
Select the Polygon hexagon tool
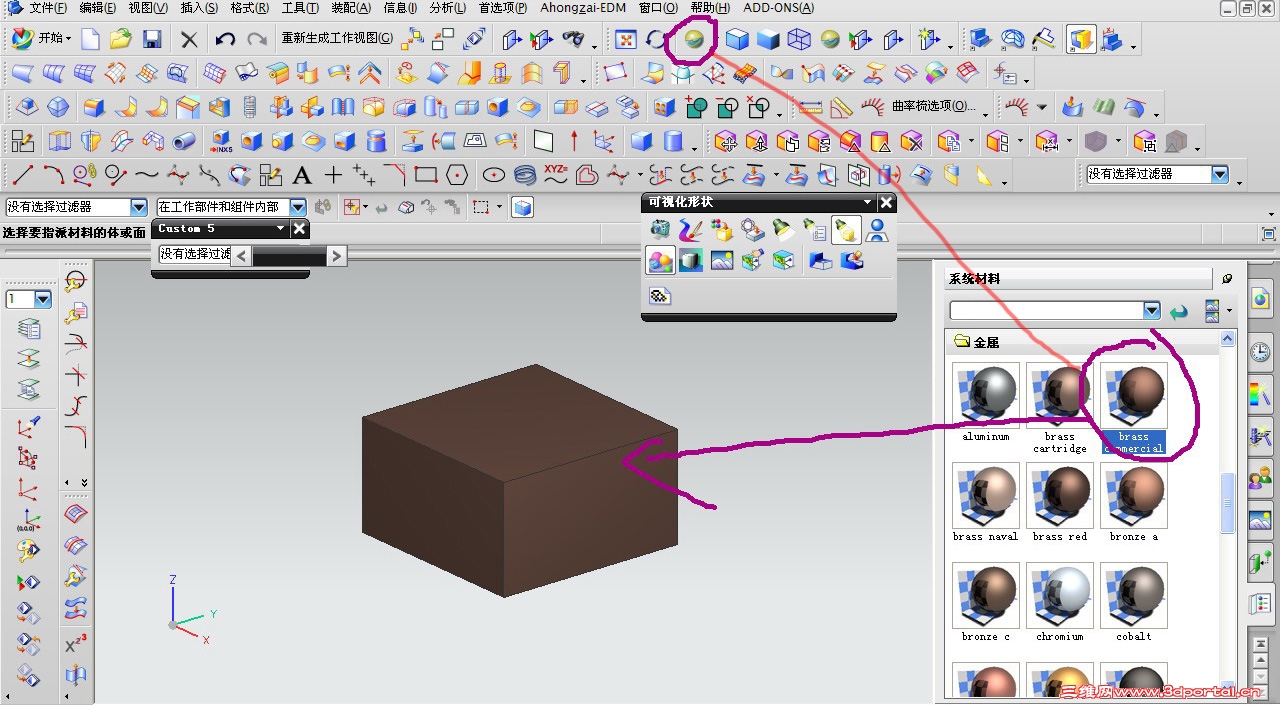(x=457, y=175)
